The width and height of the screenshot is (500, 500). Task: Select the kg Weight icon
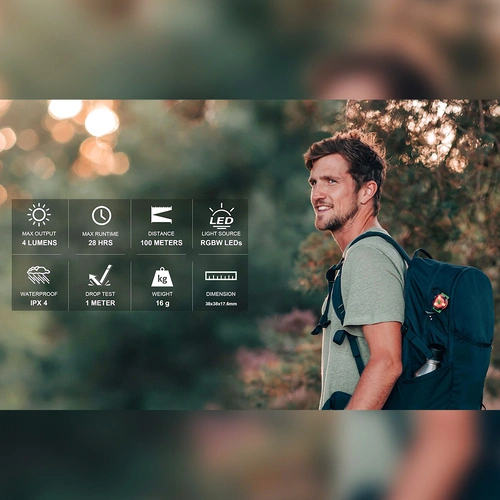tap(162, 277)
